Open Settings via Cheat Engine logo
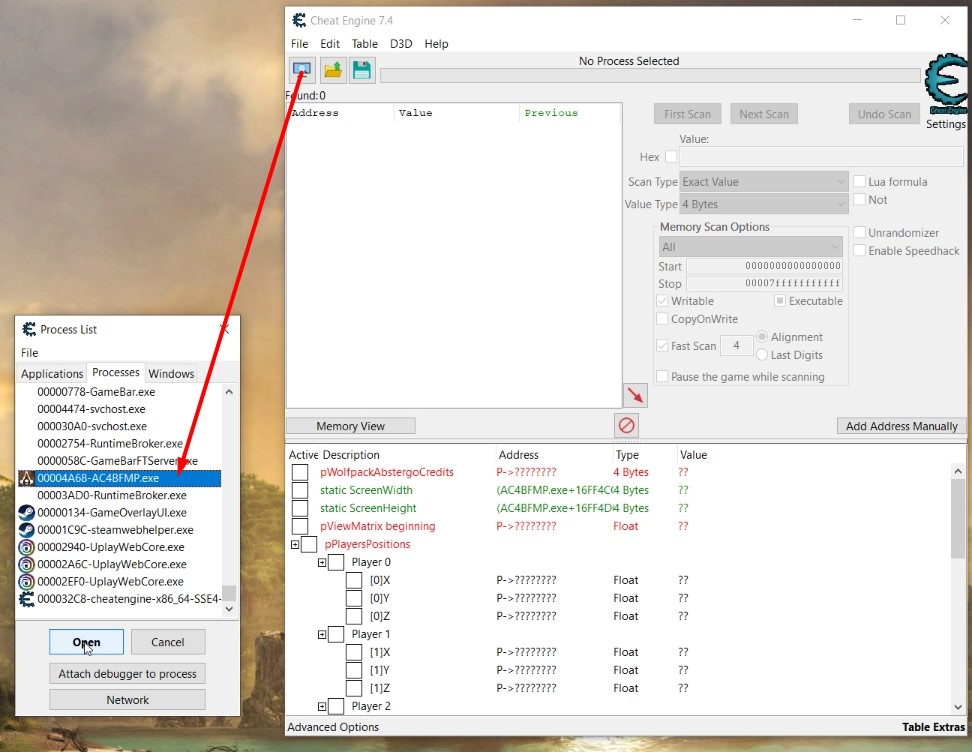The width and height of the screenshot is (972, 752). pos(945,84)
